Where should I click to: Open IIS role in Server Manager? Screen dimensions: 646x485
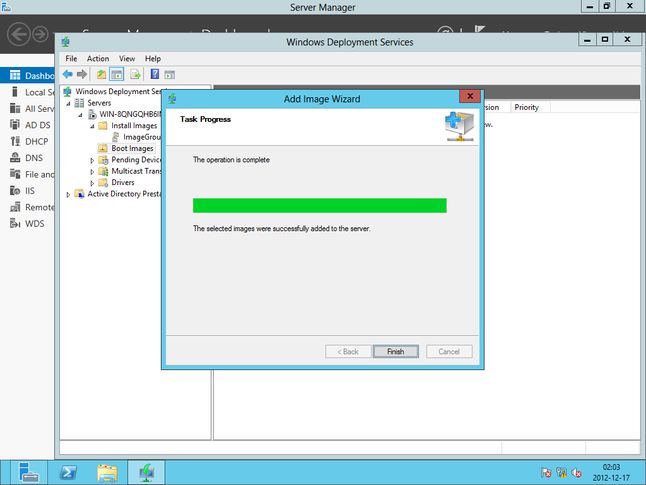(x=27, y=191)
